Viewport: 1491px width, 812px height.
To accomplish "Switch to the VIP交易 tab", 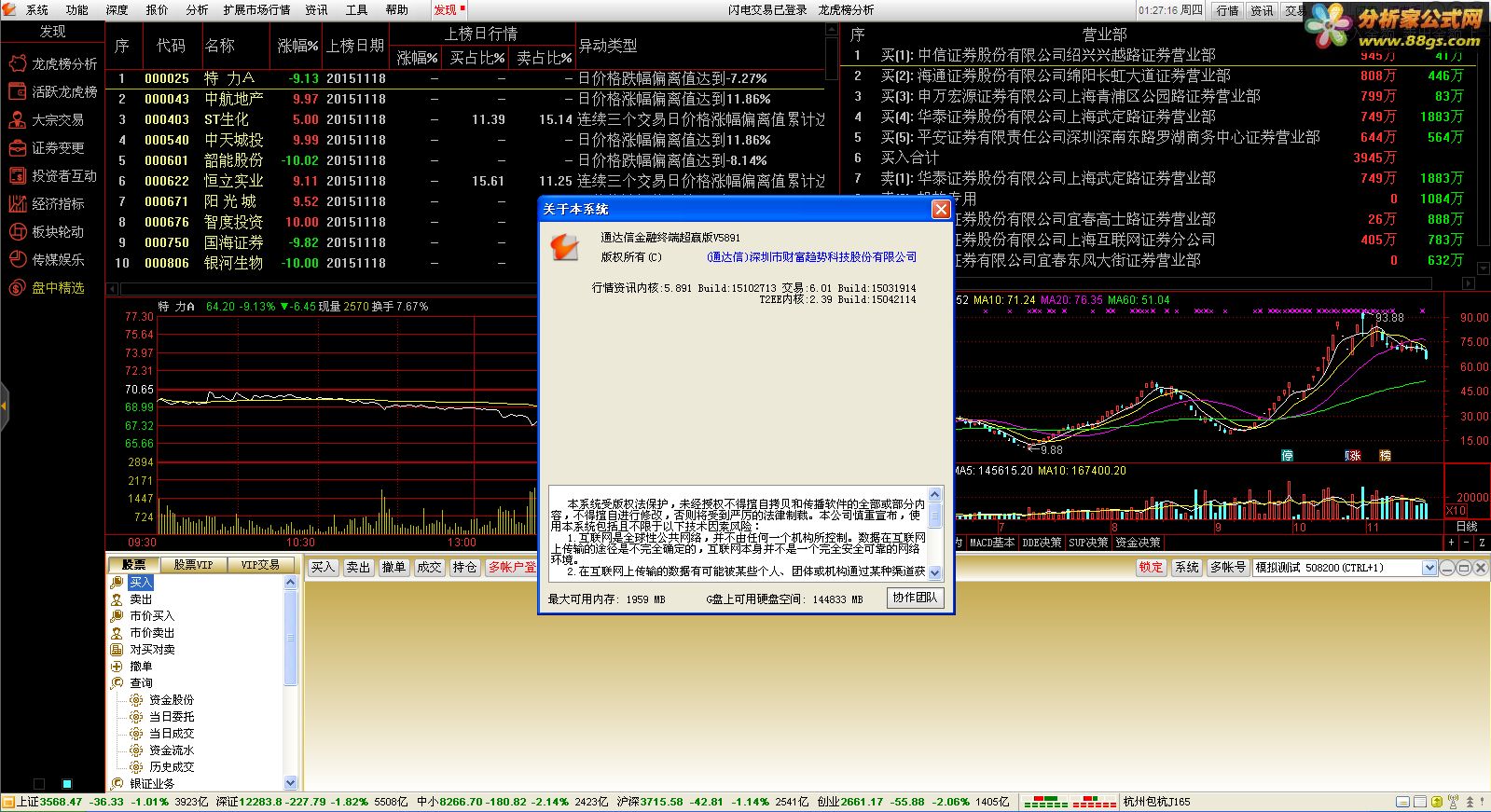I will (x=260, y=565).
